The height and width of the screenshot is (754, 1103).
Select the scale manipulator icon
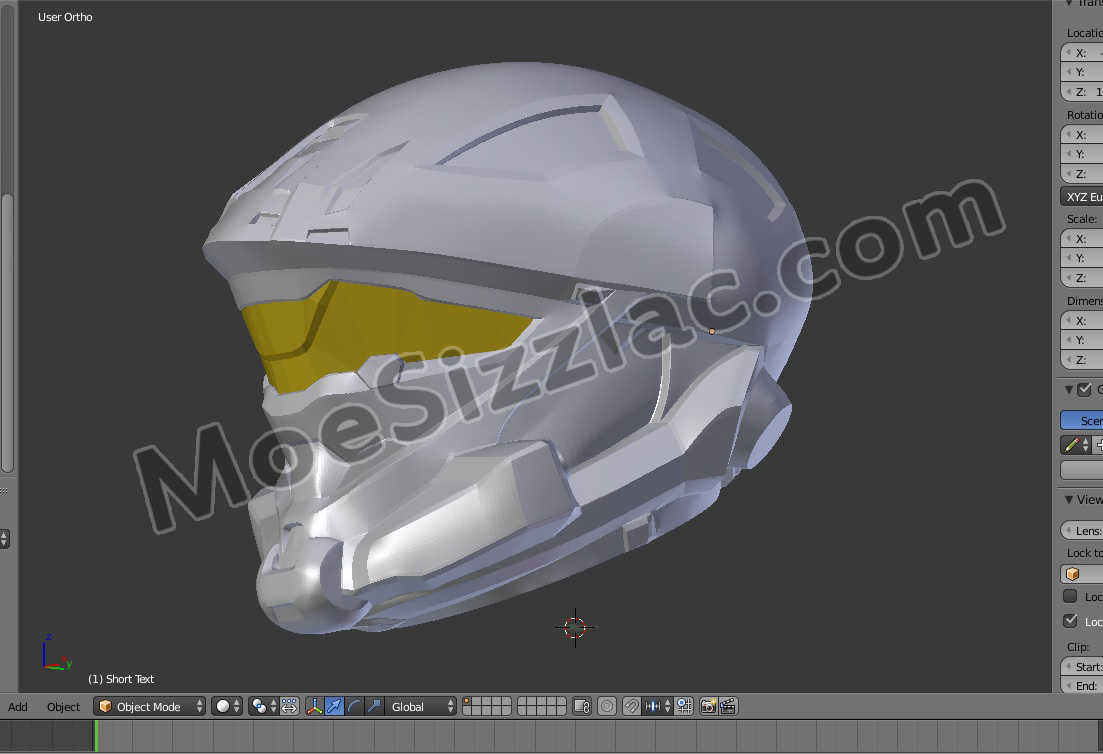(374, 706)
